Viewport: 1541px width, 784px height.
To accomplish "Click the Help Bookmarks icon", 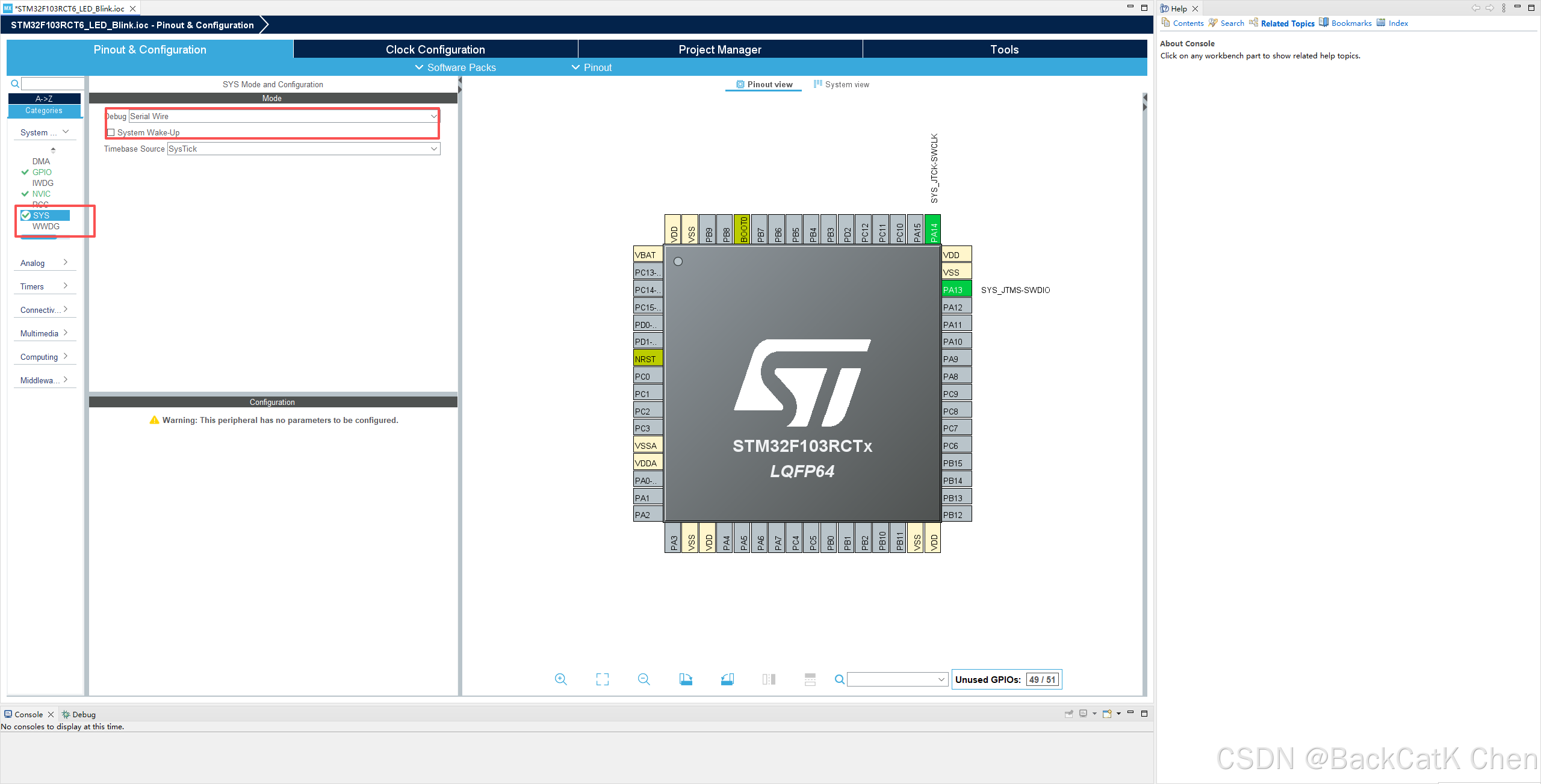I will click(x=1324, y=23).
